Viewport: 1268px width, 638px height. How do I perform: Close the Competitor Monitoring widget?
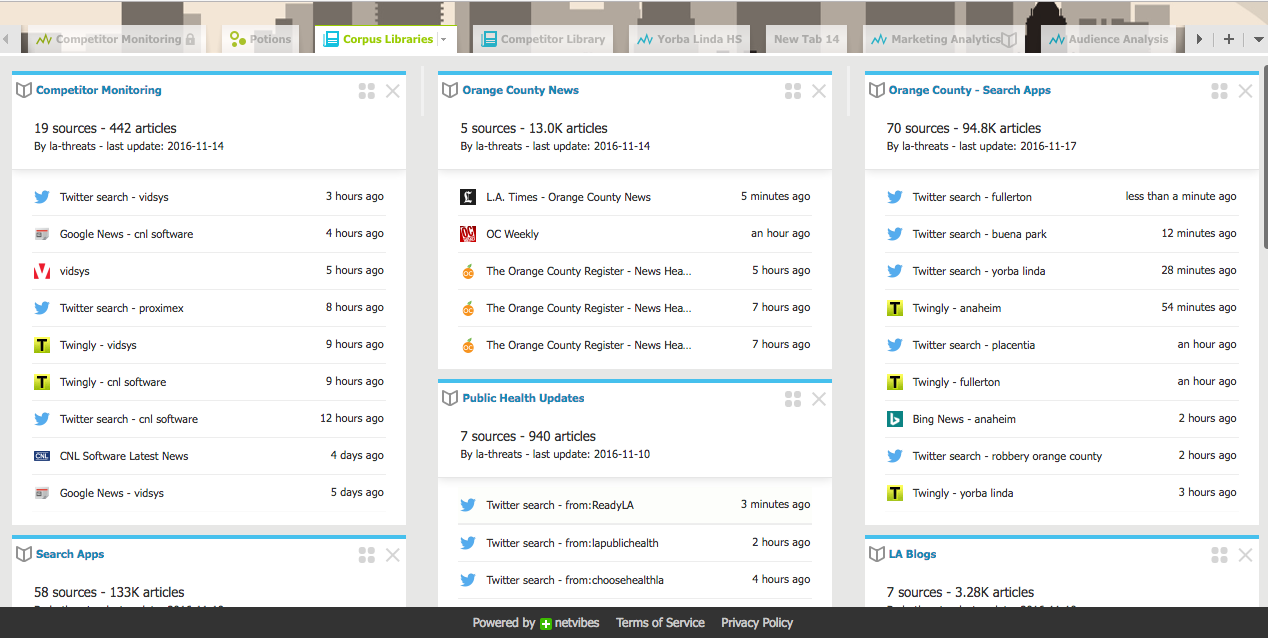tap(392, 91)
